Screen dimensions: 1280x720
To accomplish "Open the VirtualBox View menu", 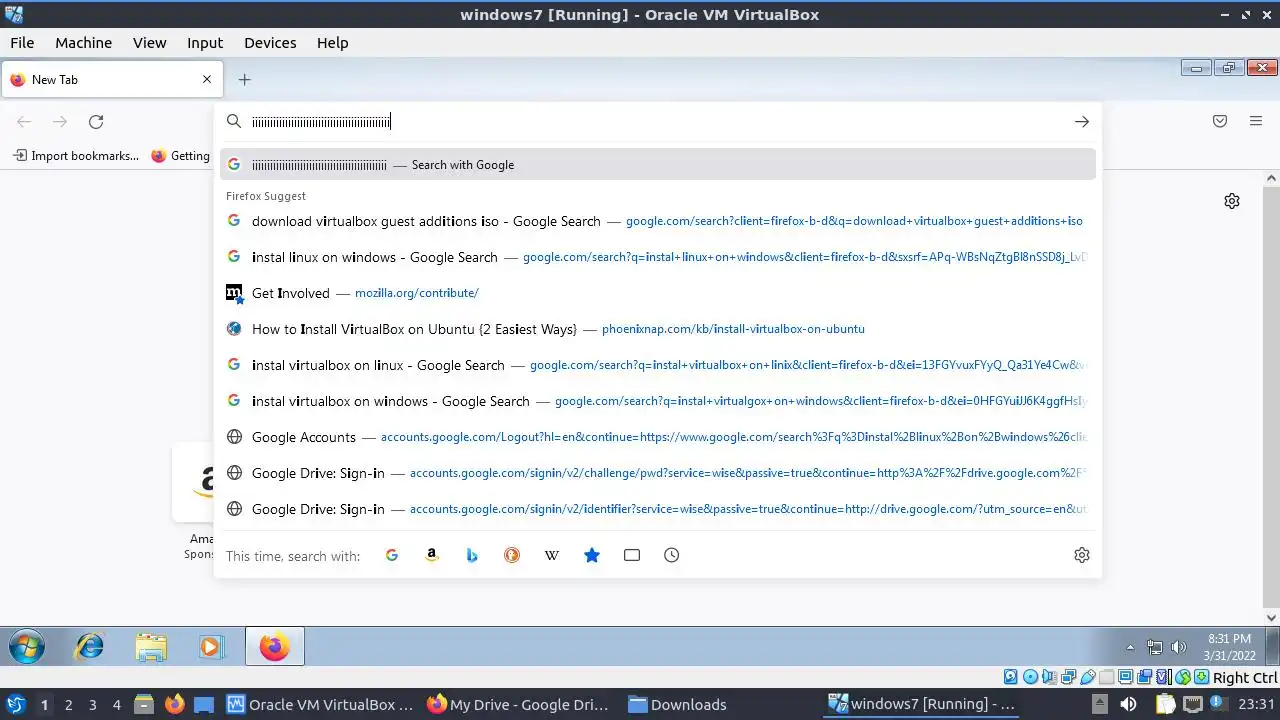I will [149, 43].
